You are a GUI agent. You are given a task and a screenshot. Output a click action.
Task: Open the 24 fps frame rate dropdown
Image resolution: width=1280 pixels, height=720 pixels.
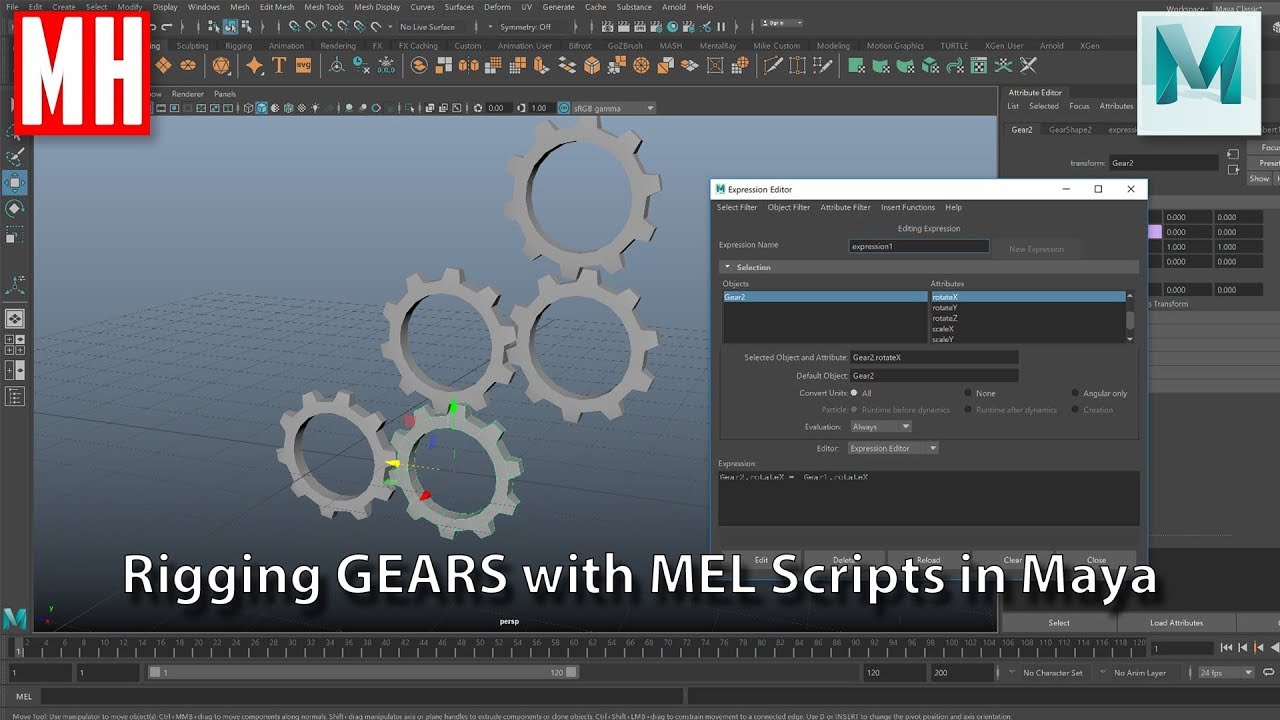1227,673
